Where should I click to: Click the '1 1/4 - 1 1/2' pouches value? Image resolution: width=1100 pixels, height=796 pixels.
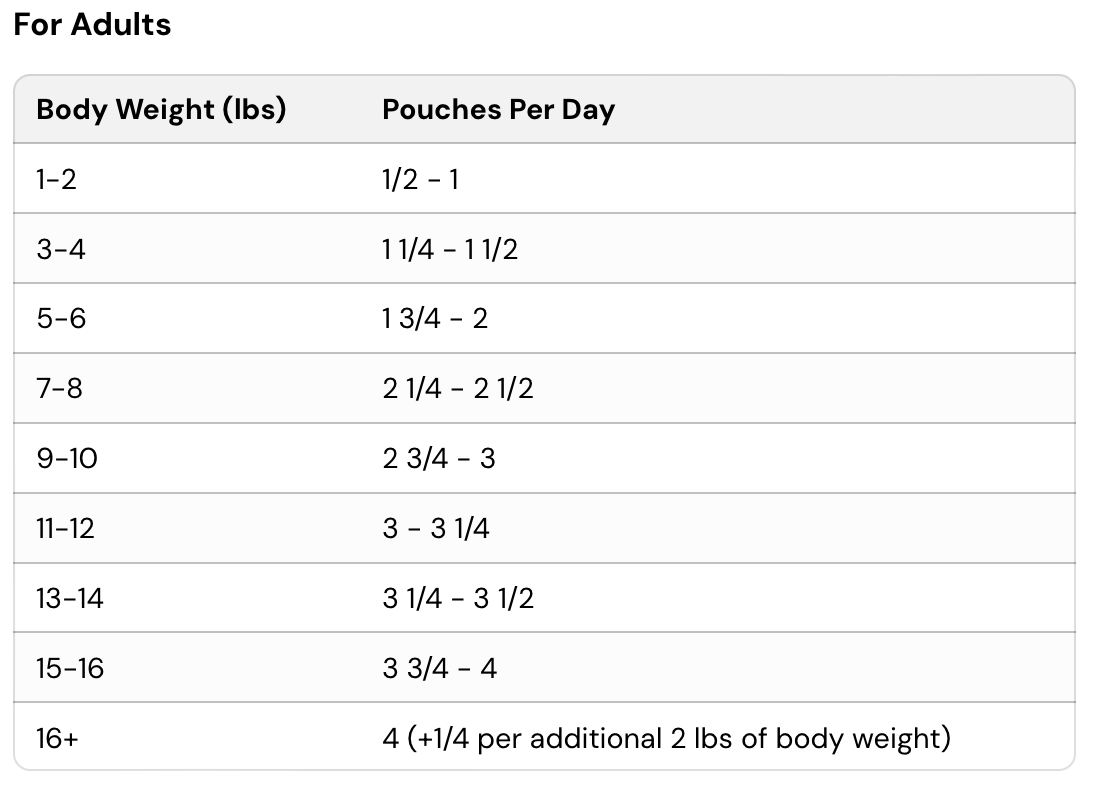(x=450, y=249)
